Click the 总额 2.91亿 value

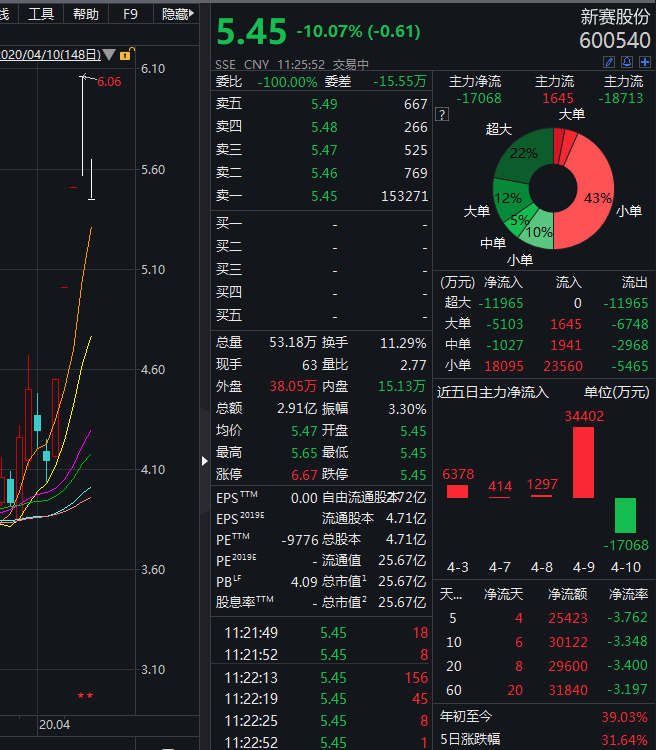[297, 408]
